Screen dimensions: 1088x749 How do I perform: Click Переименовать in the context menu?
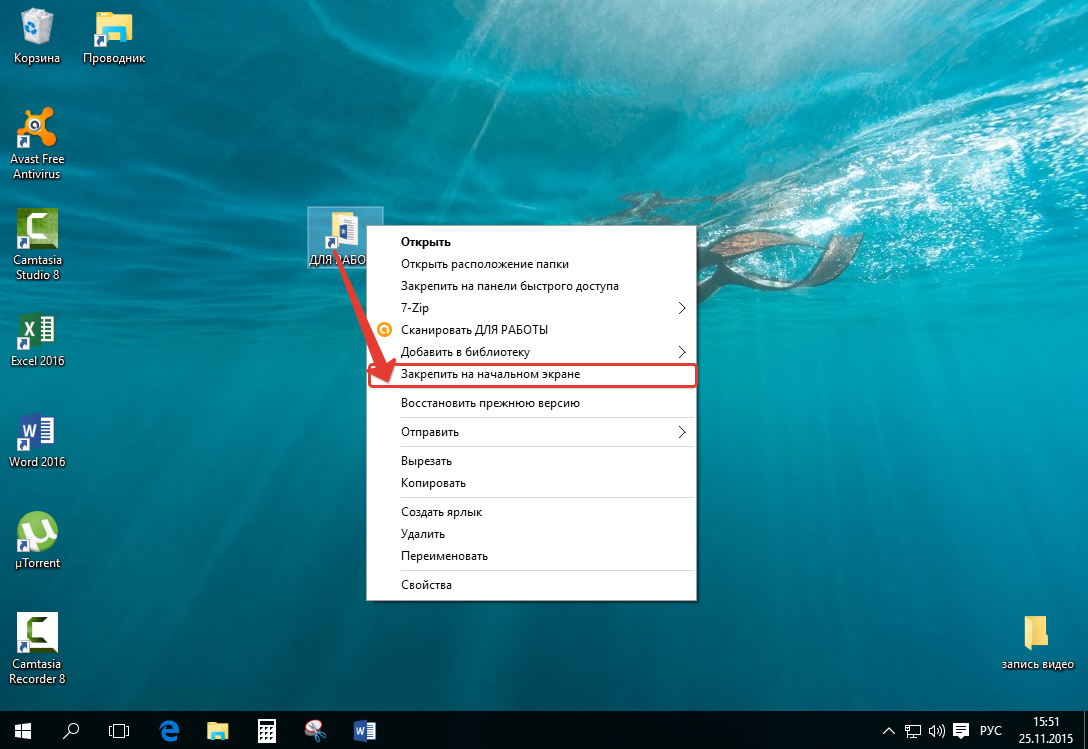point(444,556)
